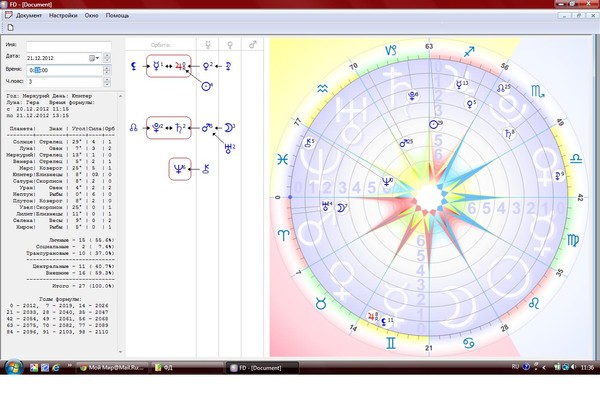Open the Документ menu
The width and height of the screenshot is (600, 399).
pos(29,16)
